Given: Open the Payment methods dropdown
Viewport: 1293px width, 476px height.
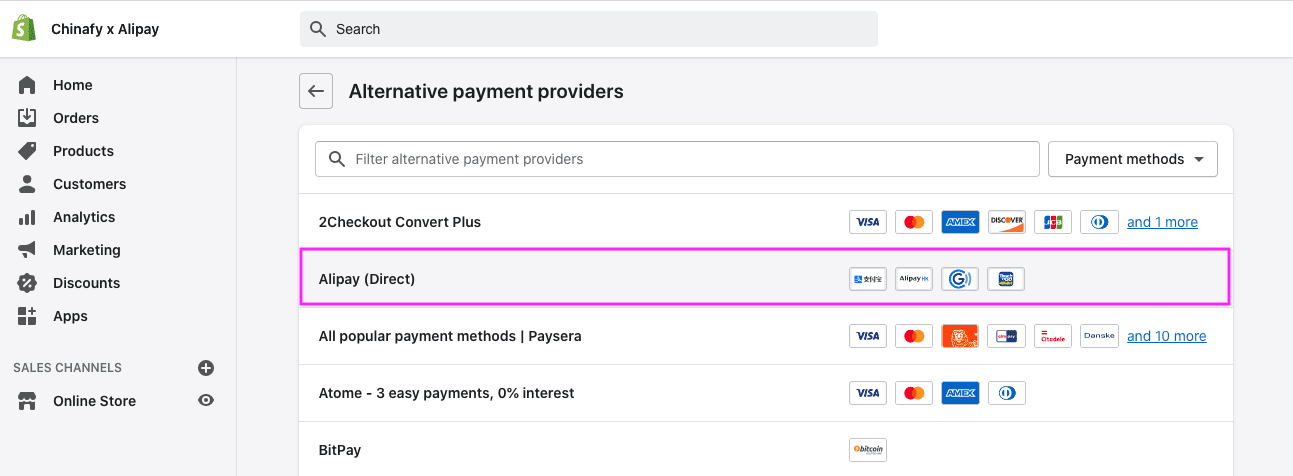Looking at the screenshot, I should [x=1132, y=159].
